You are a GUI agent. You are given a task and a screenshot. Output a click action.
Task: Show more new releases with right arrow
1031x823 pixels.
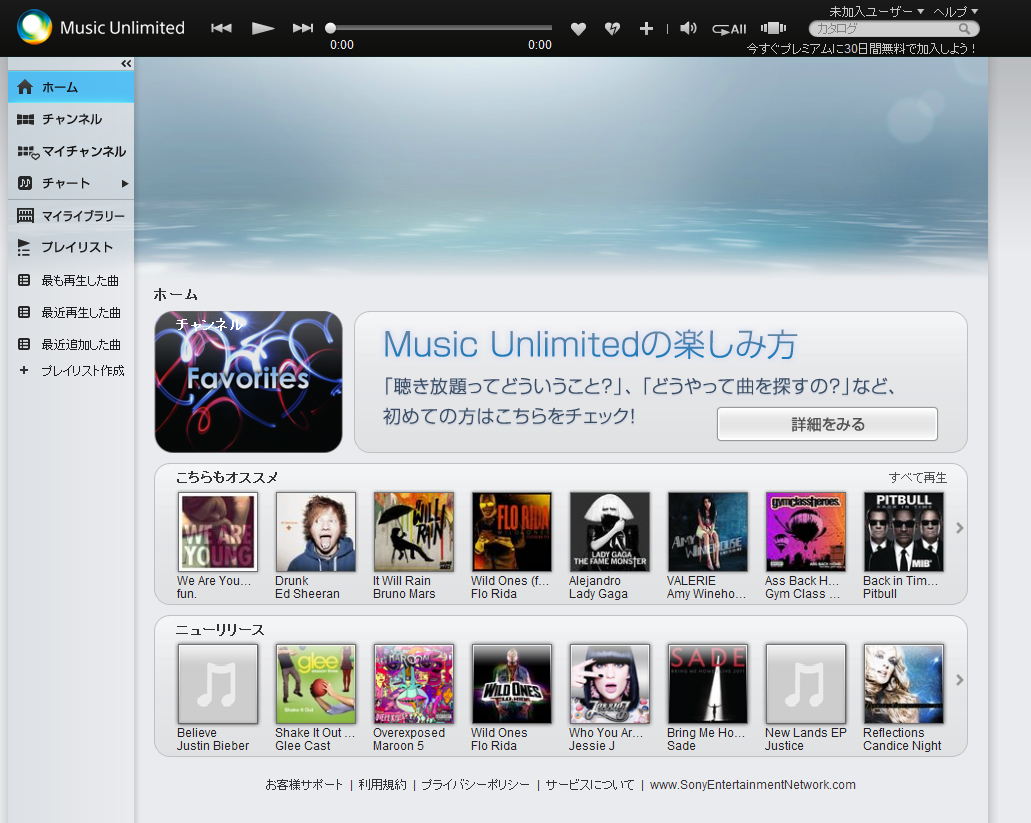(959, 680)
